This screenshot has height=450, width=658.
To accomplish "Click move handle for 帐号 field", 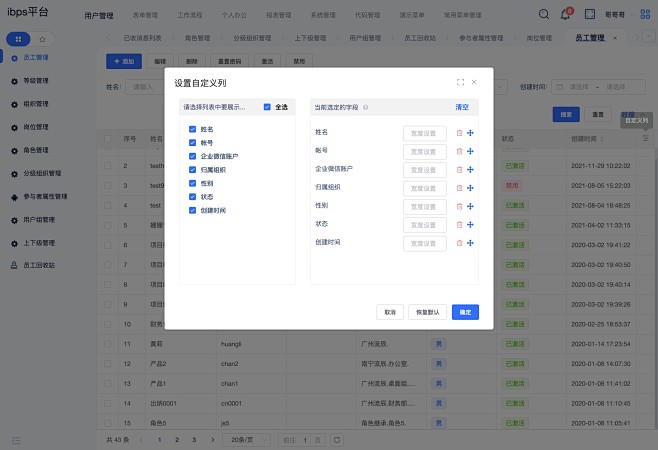I will pos(470,152).
